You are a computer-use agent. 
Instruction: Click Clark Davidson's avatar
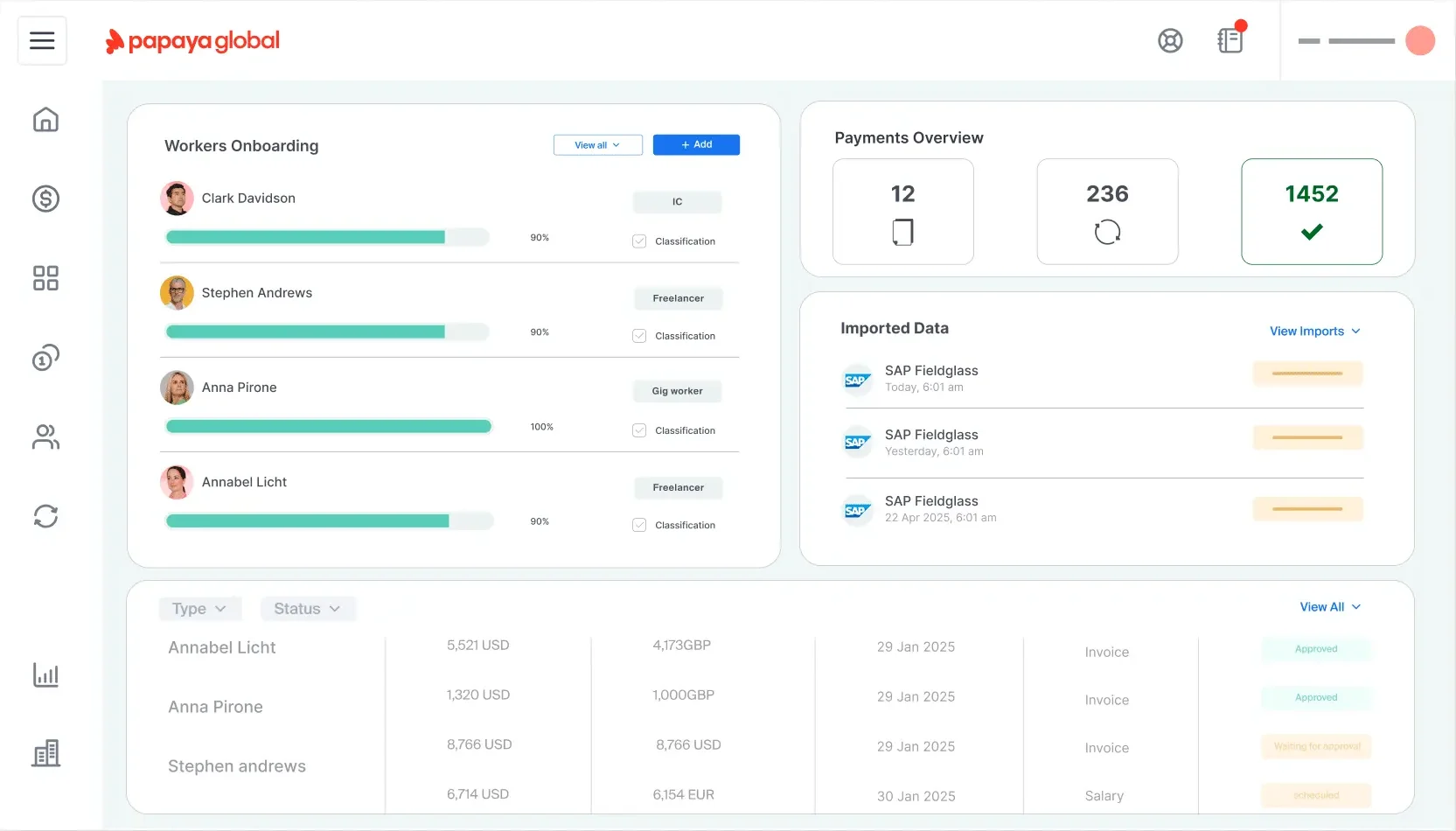click(x=177, y=199)
